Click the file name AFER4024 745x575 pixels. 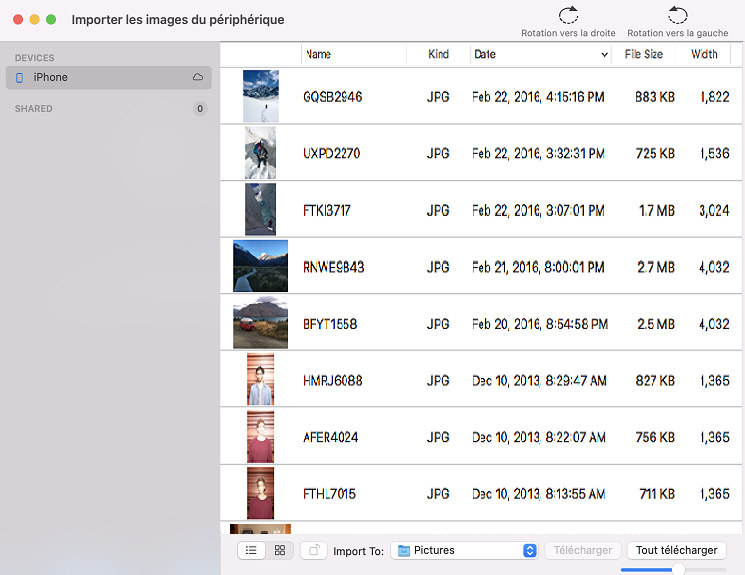(x=331, y=437)
